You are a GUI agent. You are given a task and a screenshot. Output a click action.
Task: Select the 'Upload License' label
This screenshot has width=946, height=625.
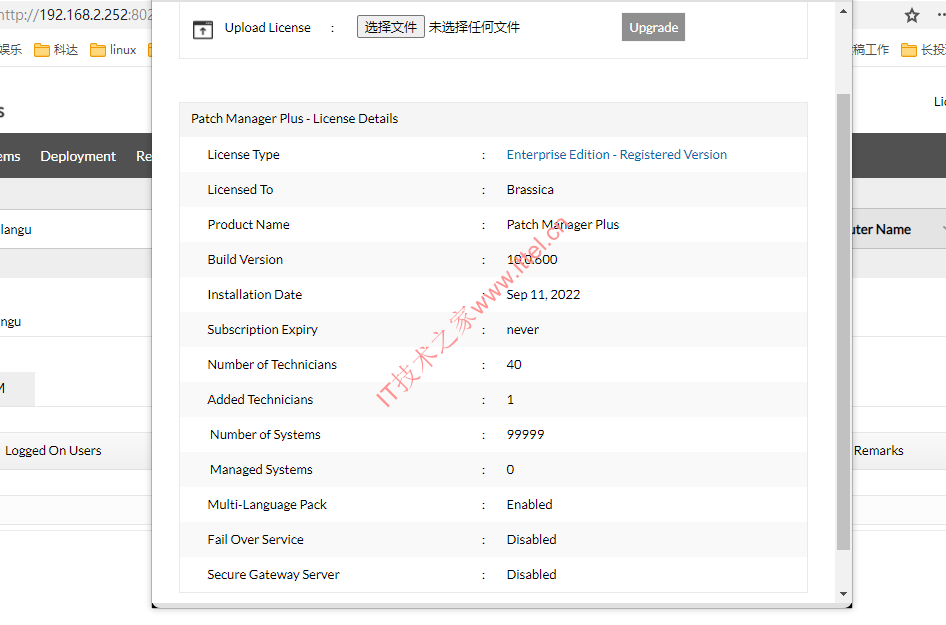(x=268, y=28)
